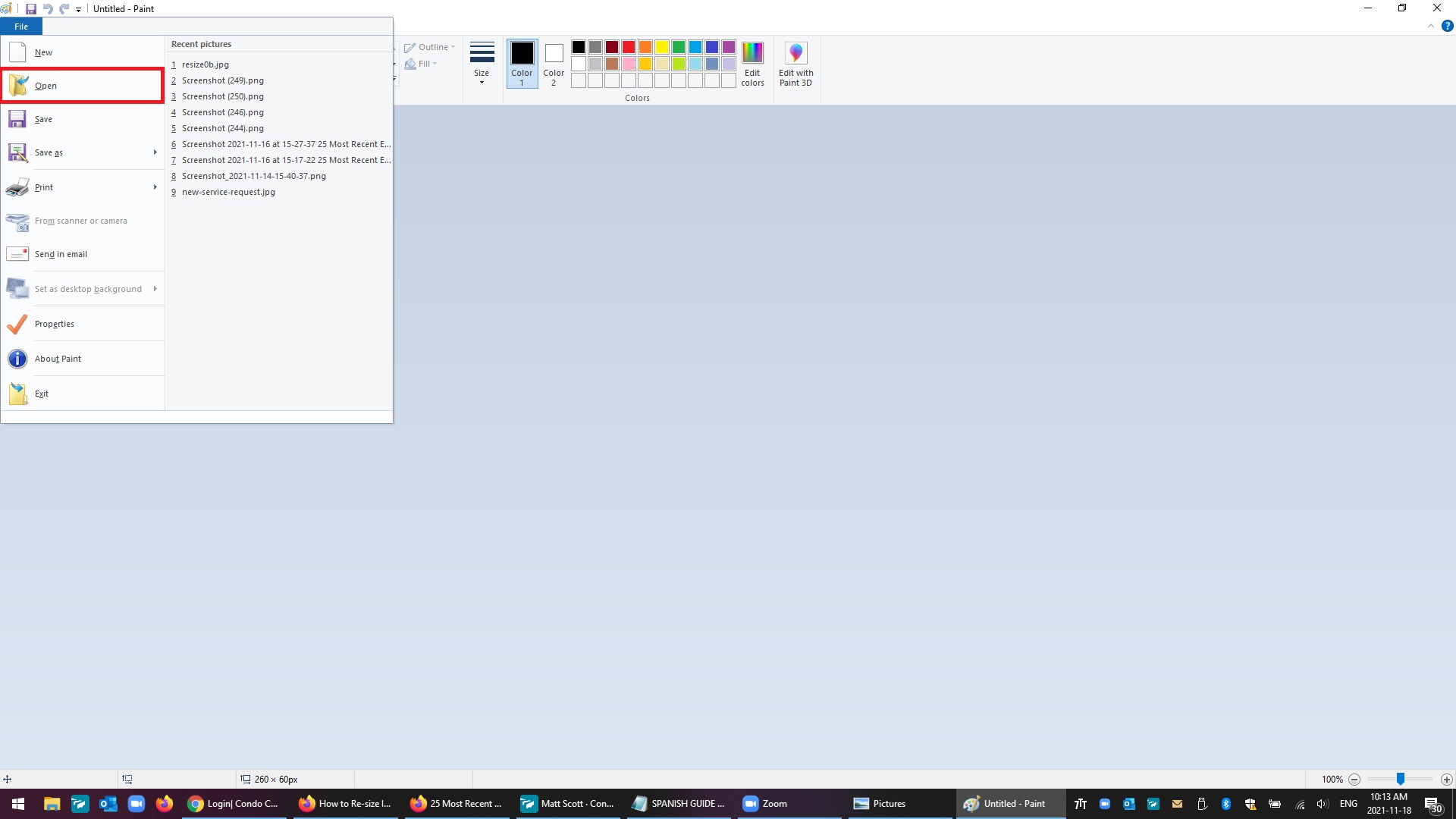Click the Properties checkmark icon

click(x=17, y=324)
